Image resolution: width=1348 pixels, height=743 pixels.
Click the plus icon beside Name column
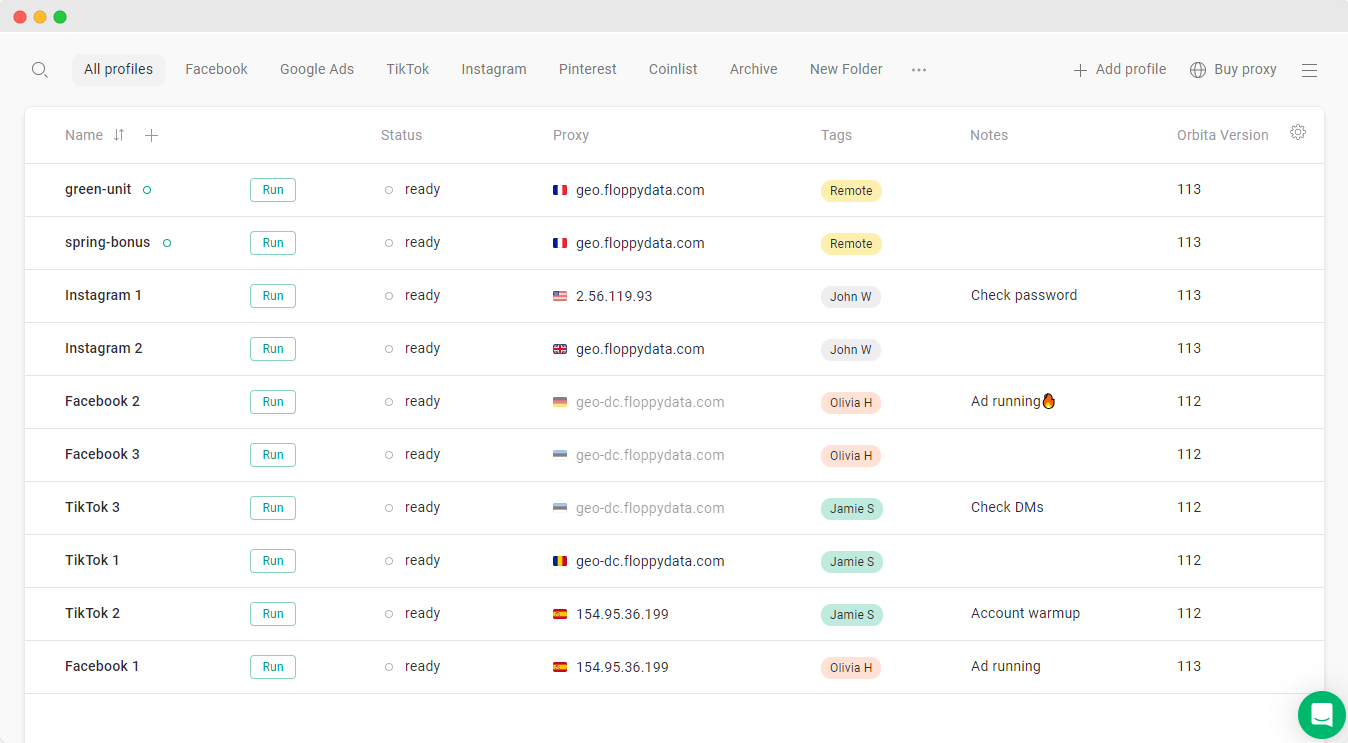[151, 135]
